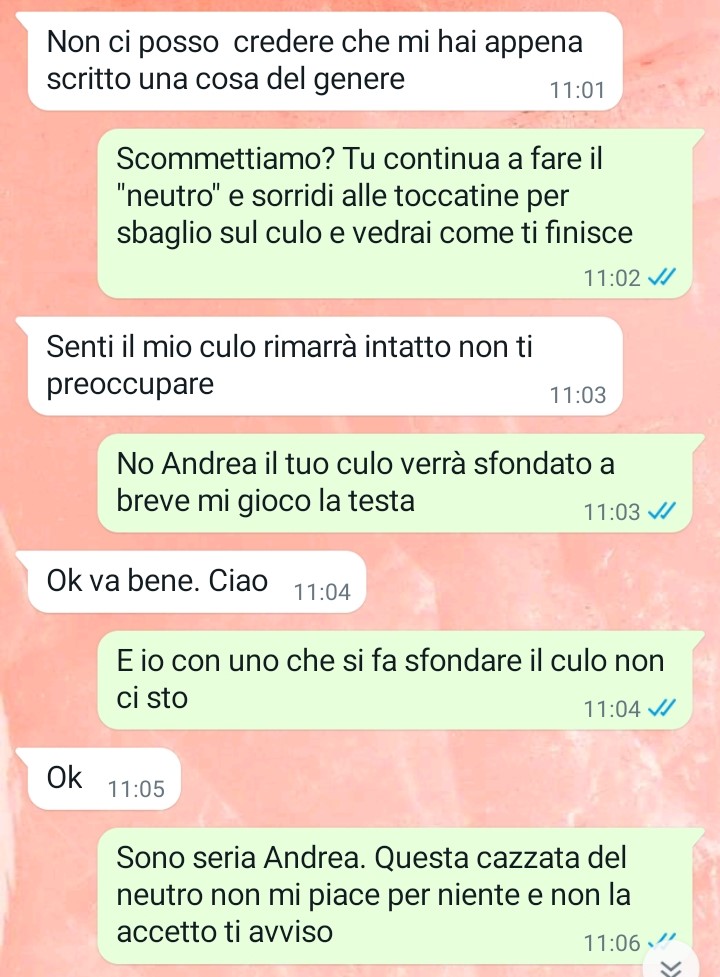
Task: Tap the read ticks on the 11:03 green message
Action: (x=661, y=512)
